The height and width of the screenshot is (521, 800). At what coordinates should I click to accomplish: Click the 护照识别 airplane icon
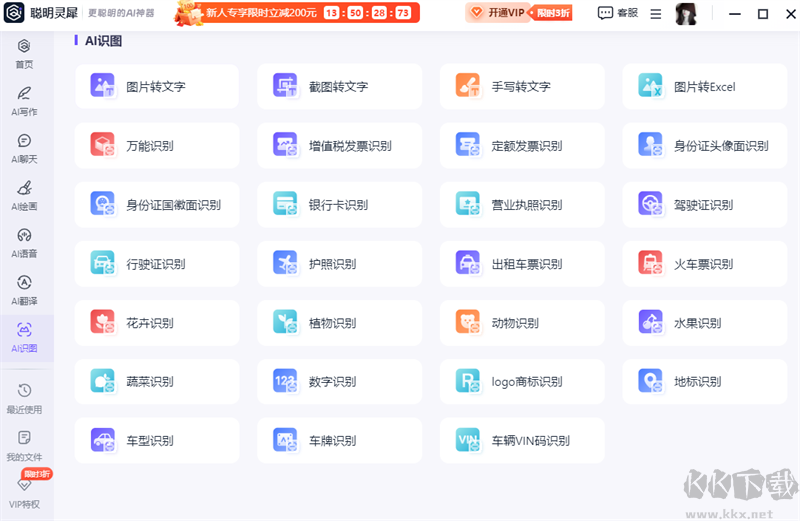coord(285,263)
